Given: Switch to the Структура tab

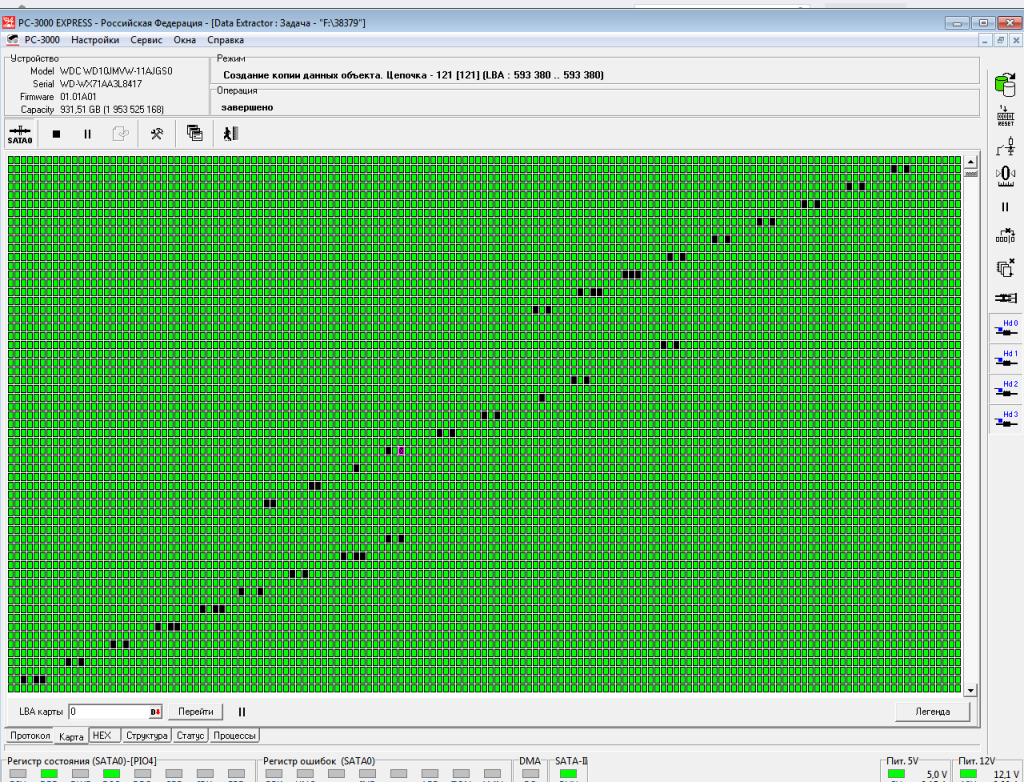Looking at the screenshot, I should click(x=146, y=736).
